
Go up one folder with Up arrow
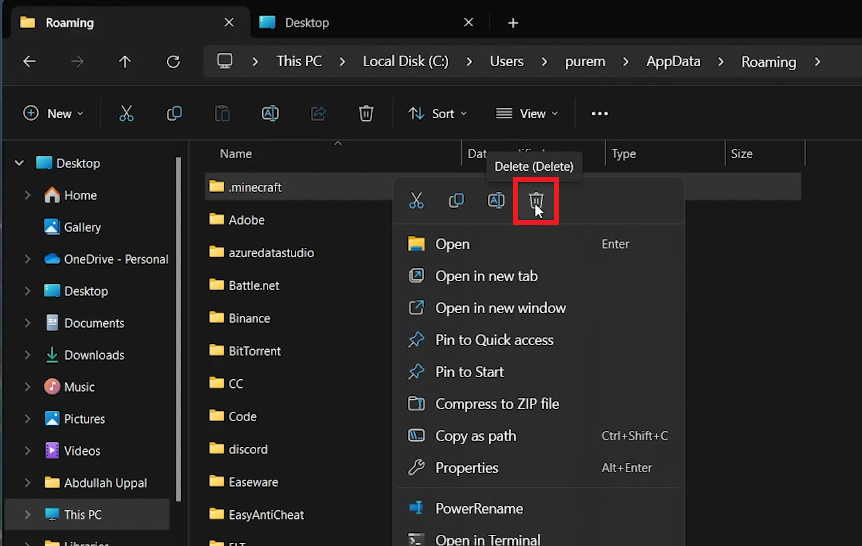pos(125,62)
